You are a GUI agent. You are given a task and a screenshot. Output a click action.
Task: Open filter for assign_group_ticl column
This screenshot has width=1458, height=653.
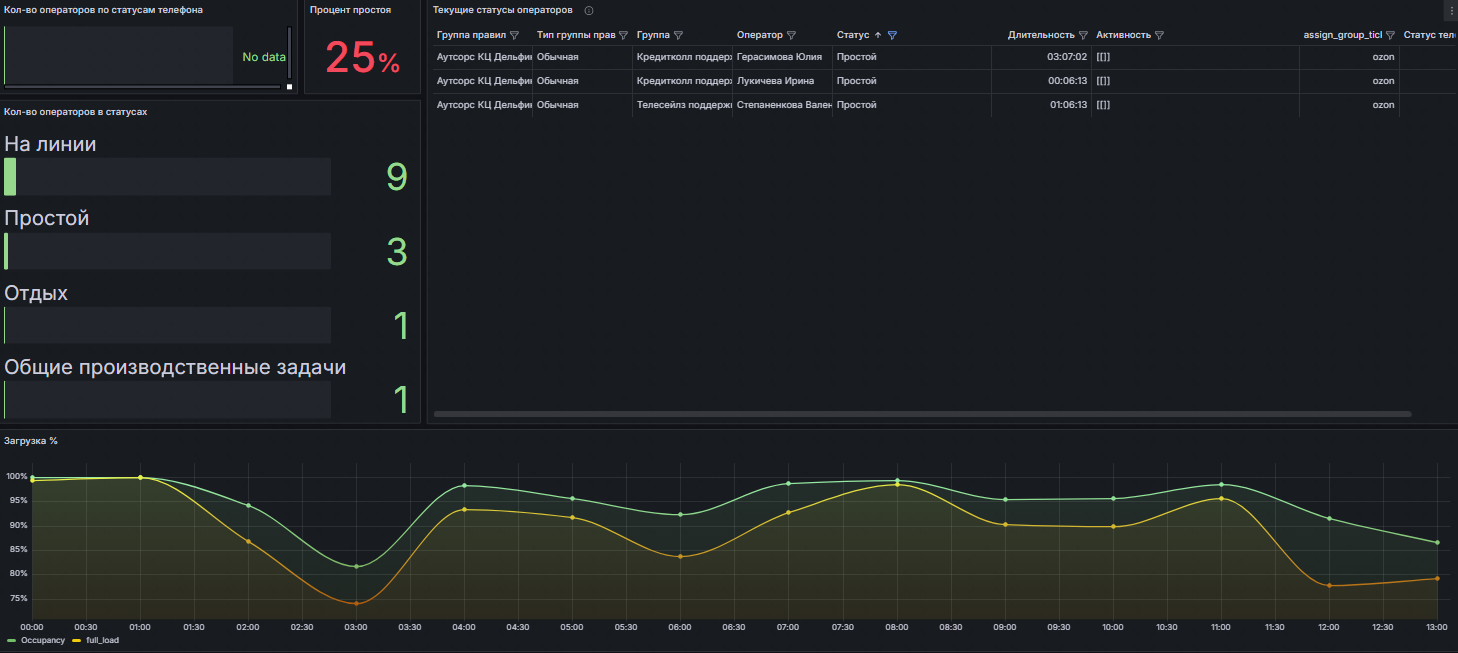(x=1390, y=35)
